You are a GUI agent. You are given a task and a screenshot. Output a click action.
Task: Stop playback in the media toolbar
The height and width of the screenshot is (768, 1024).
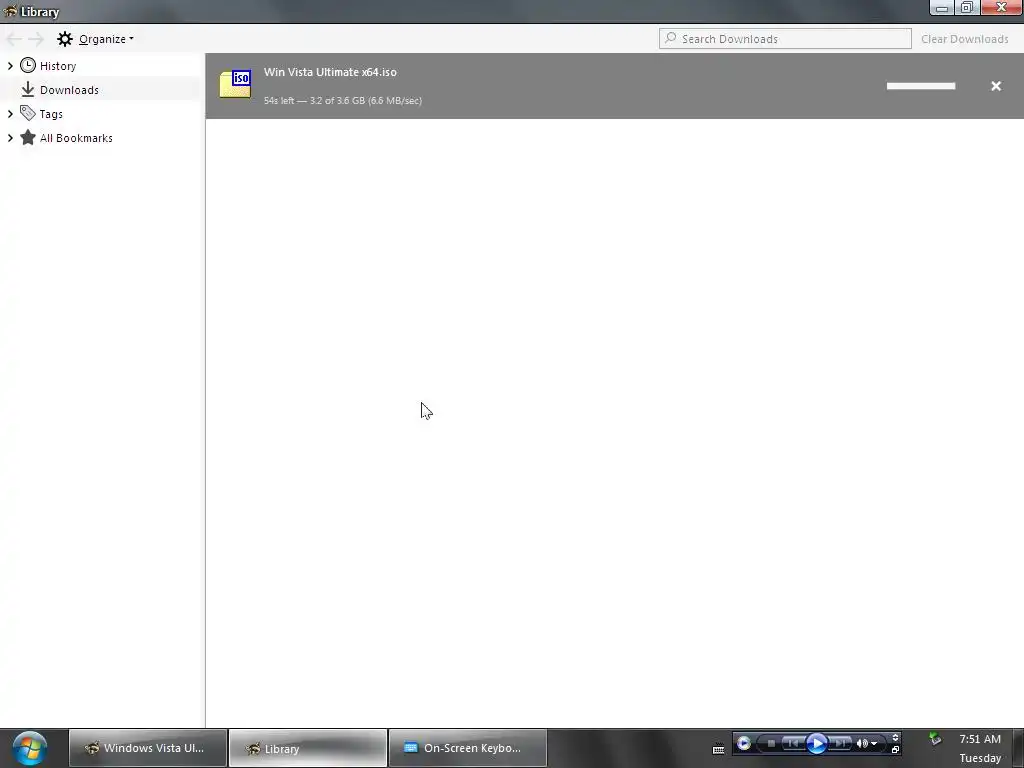(x=771, y=743)
